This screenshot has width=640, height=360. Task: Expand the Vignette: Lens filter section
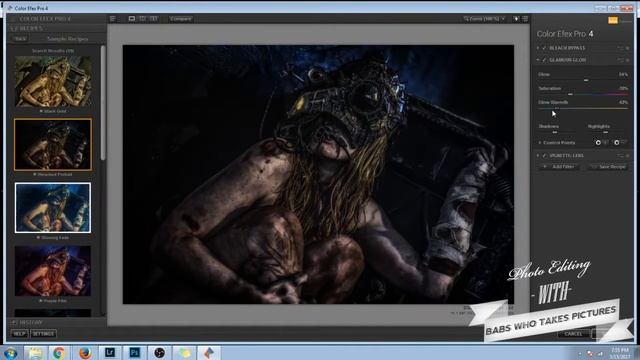click(538, 156)
